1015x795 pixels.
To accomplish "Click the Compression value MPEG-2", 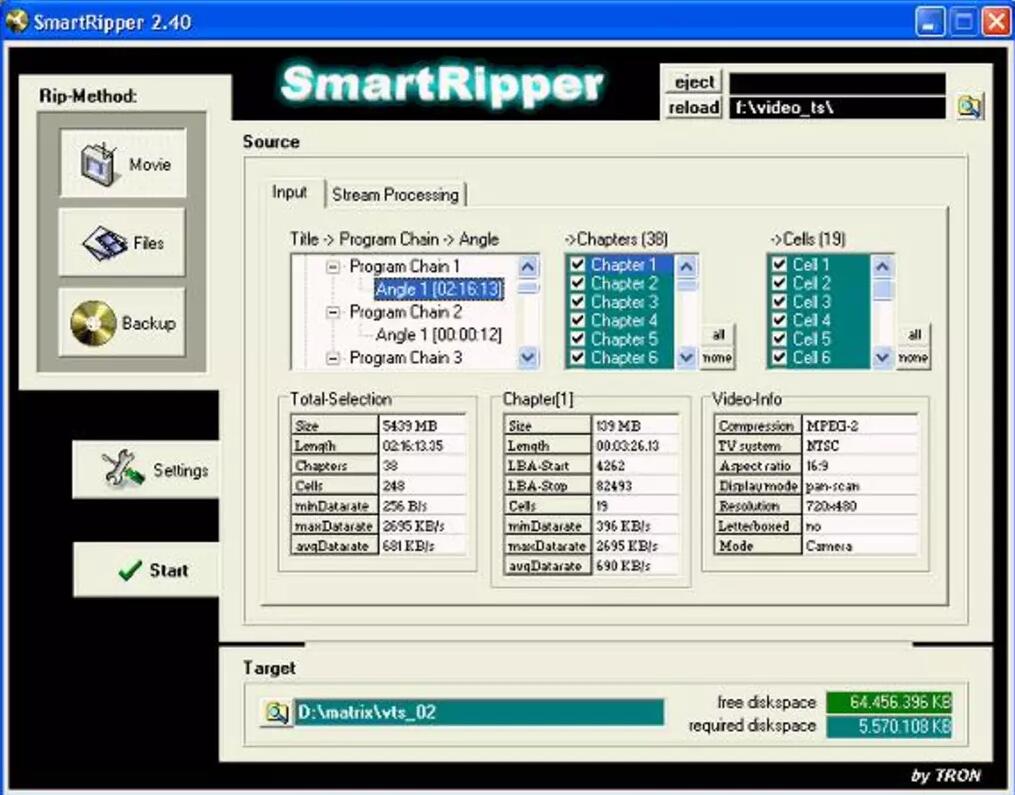I will (x=860, y=425).
